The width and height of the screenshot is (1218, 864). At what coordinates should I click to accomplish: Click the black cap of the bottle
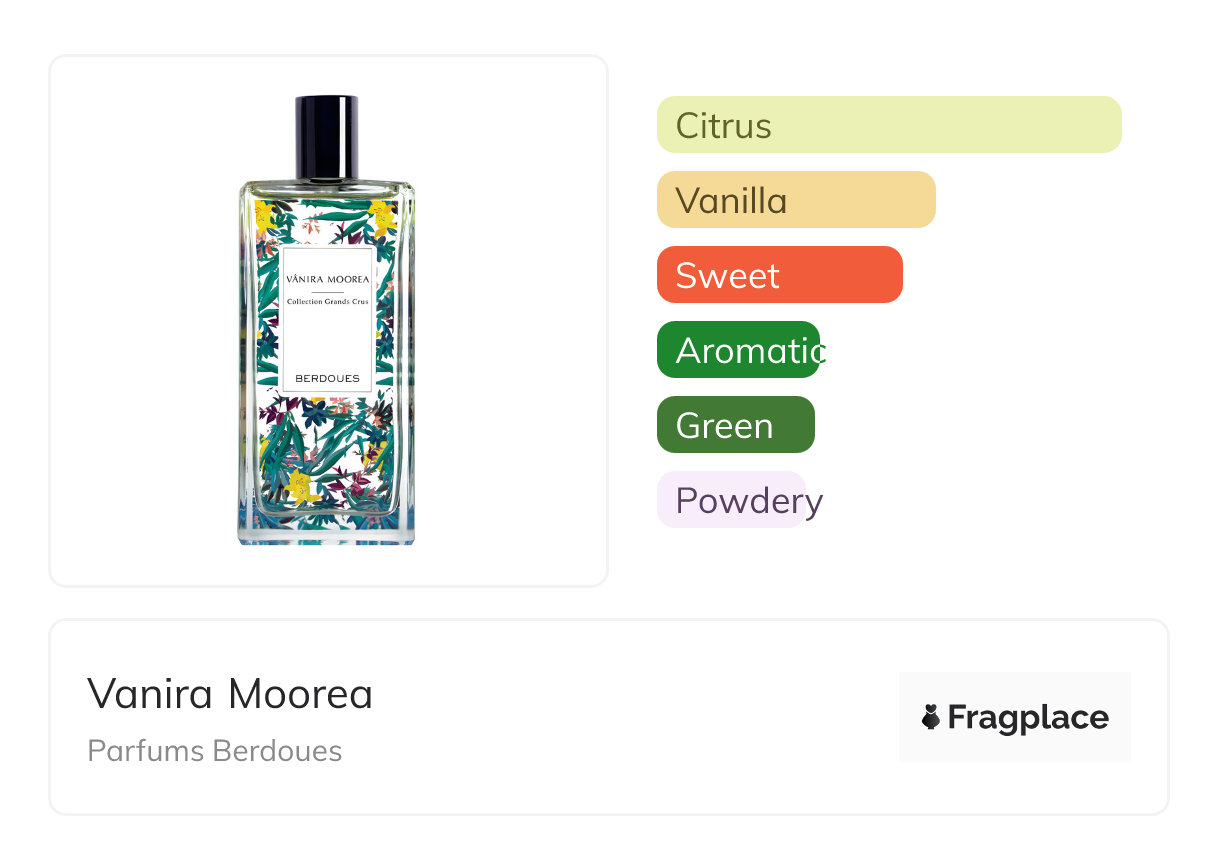pyautogui.click(x=326, y=135)
